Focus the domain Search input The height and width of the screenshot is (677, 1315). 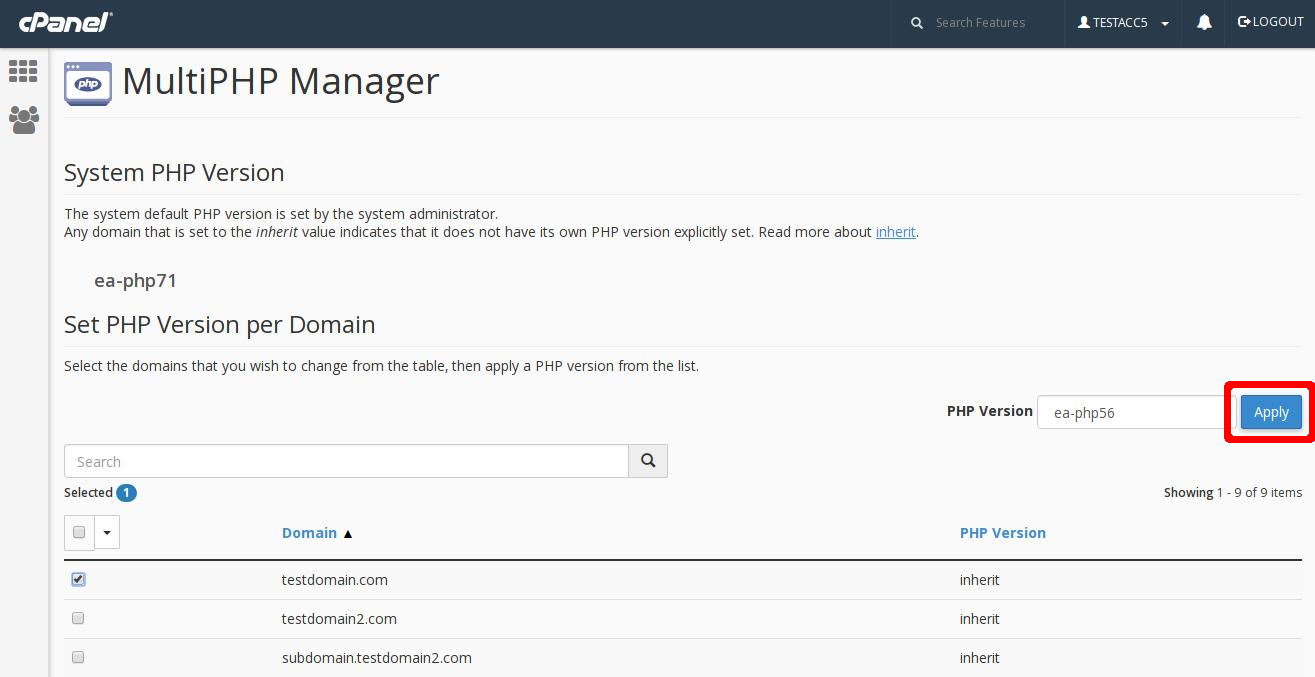346,461
